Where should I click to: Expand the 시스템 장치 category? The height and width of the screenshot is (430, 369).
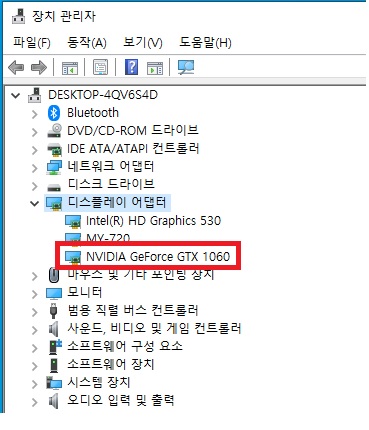[35, 384]
